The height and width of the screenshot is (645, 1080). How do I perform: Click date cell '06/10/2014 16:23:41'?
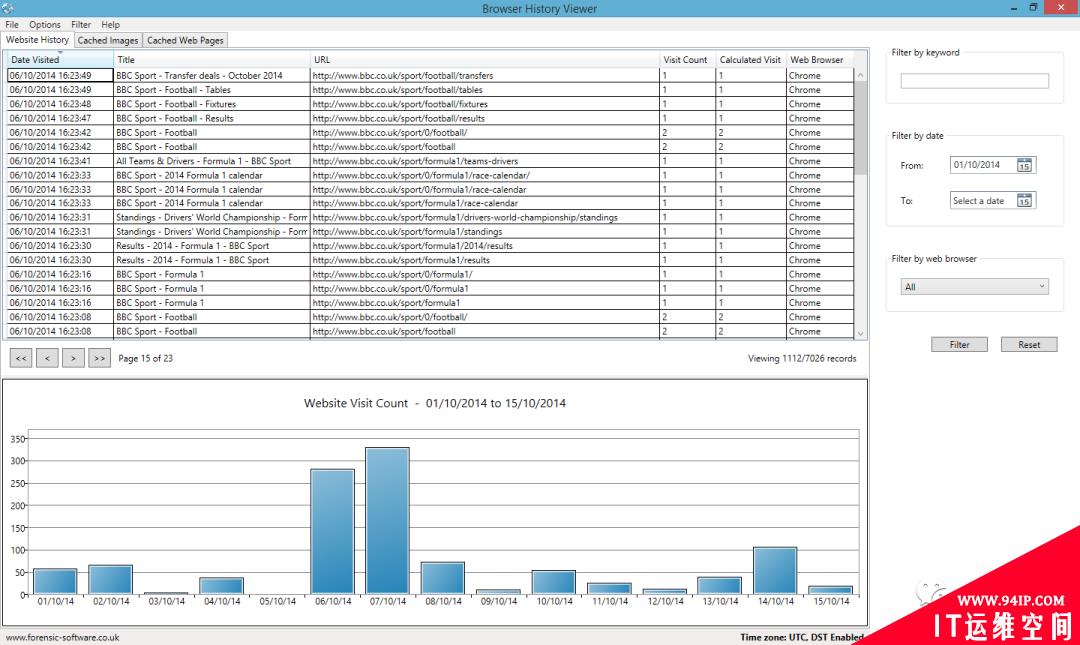tap(60, 161)
